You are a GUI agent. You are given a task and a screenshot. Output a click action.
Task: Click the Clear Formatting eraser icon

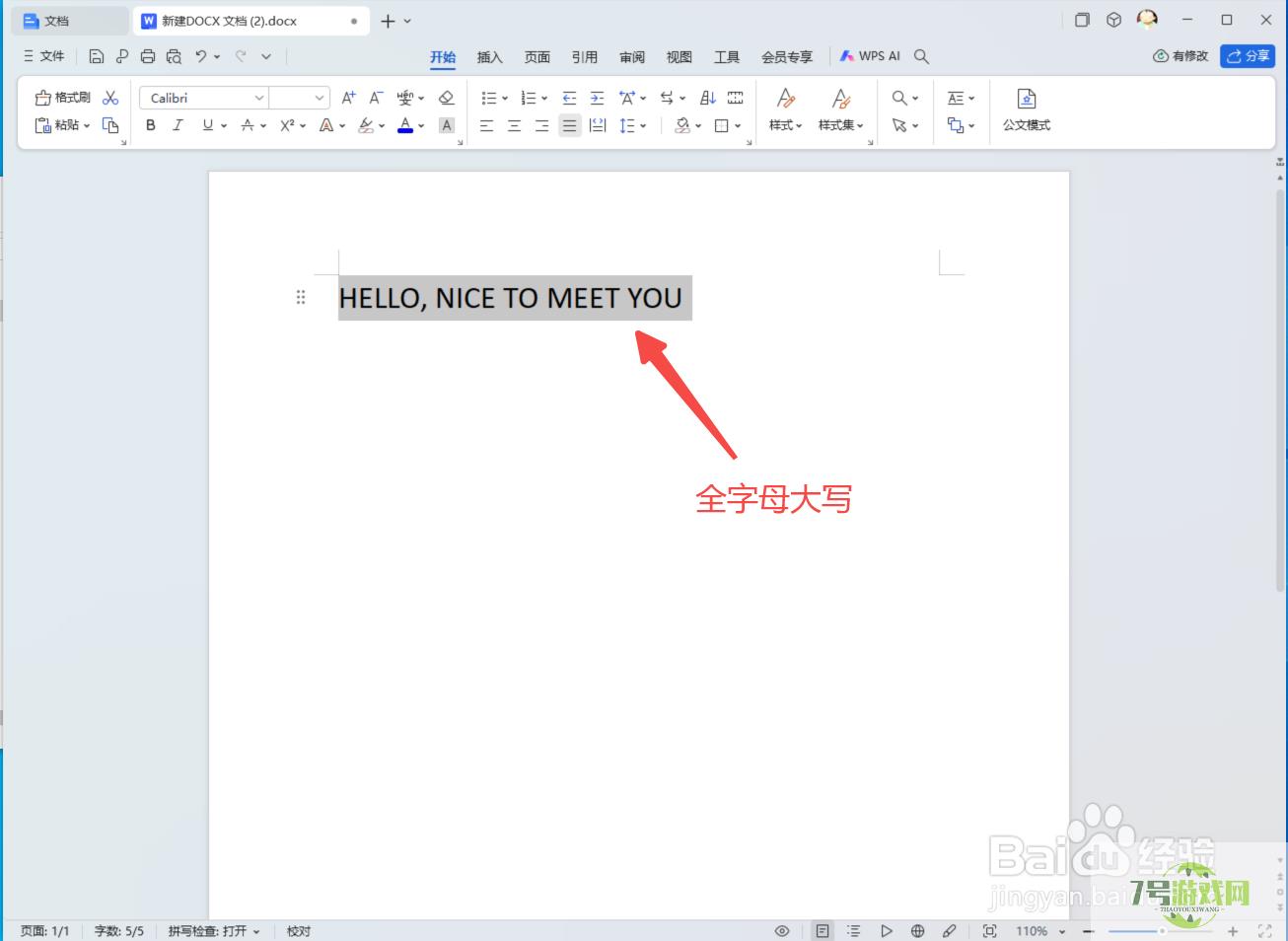(447, 98)
